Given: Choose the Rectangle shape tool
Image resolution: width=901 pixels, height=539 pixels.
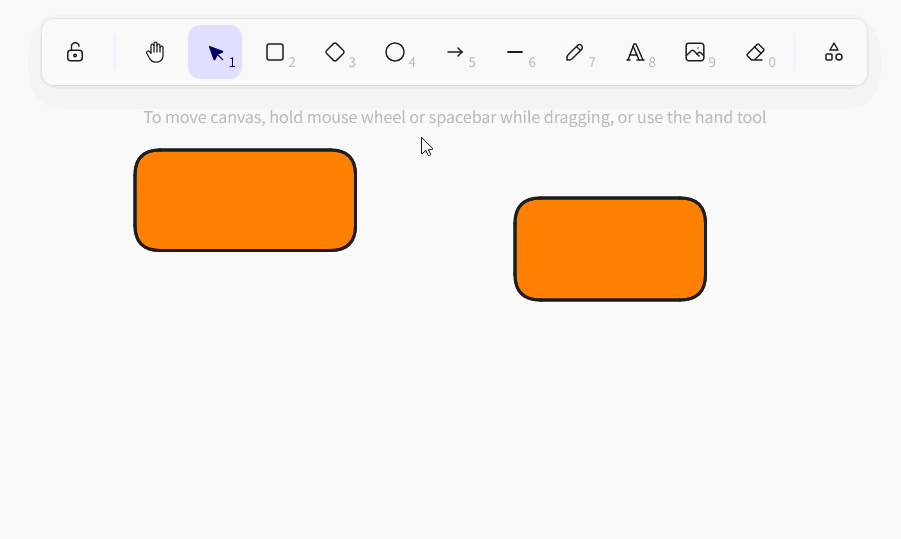Looking at the screenshot, I should (275, 52).
